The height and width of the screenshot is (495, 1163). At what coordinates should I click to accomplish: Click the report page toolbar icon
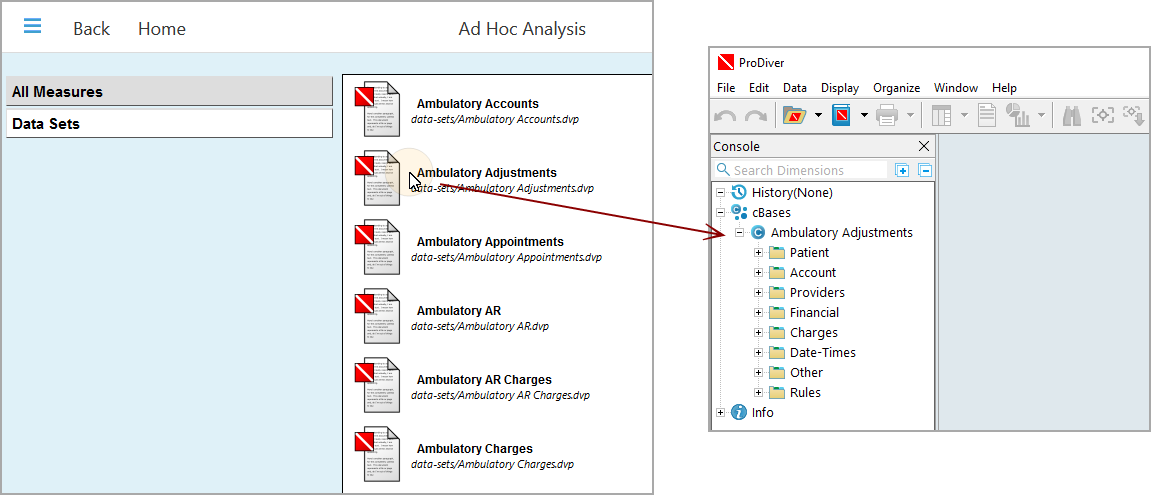(x=986, y=115)
